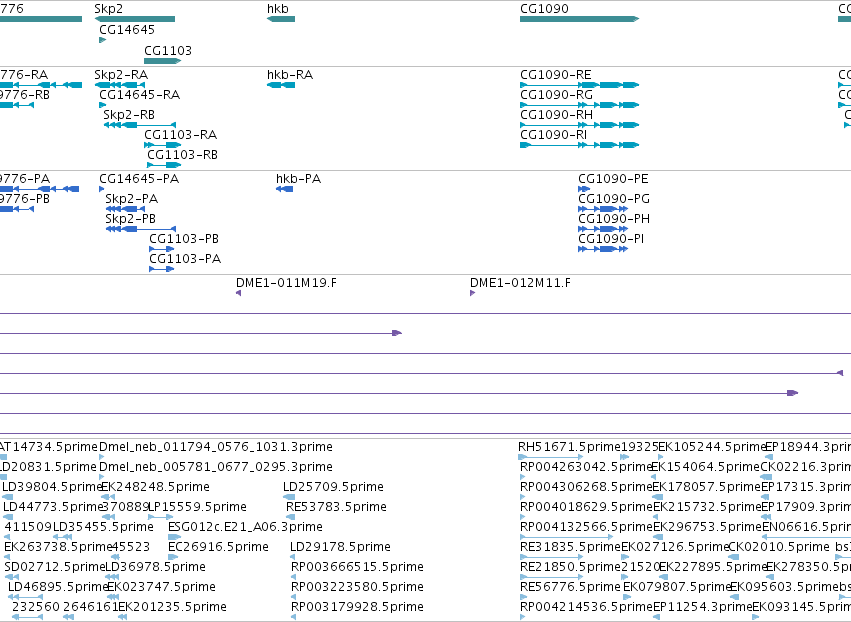Screen dimensions: 851x622
Task: Select EST ESG012c.E21_A06.3prime
Action: [245, 526]
